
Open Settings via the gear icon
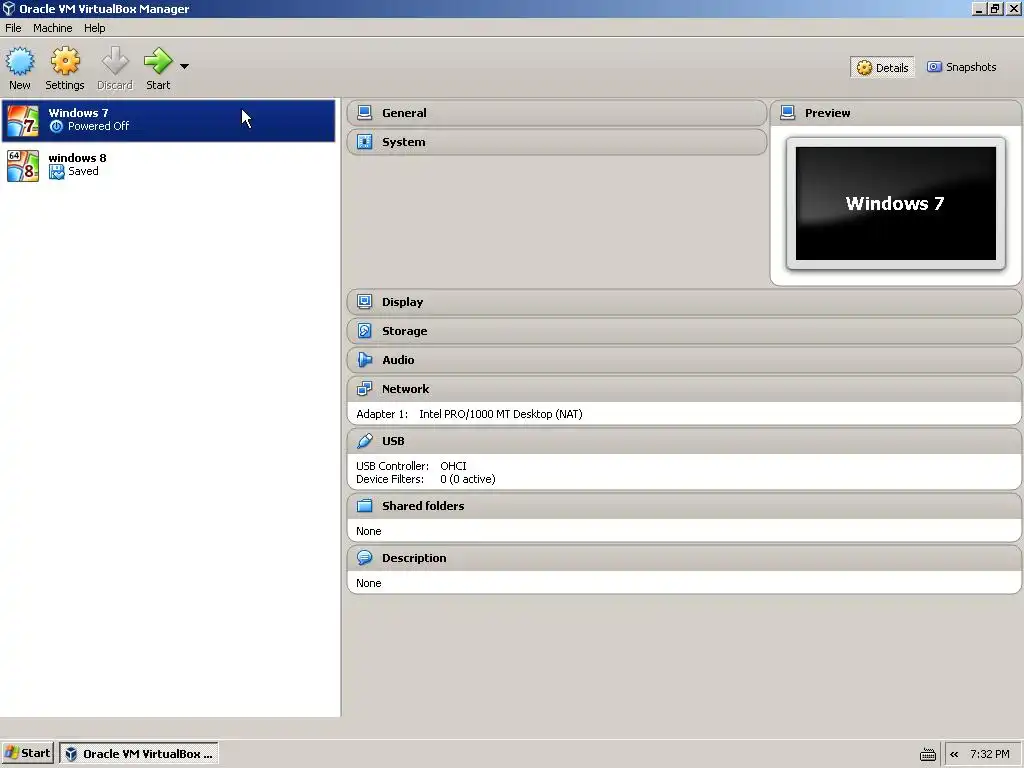coord(65,61)
